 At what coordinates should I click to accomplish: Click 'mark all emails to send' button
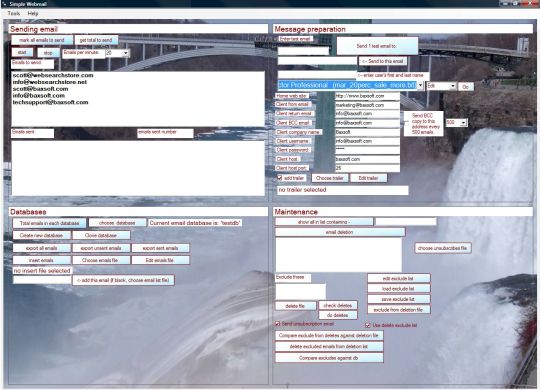click(x=42, y=40)
